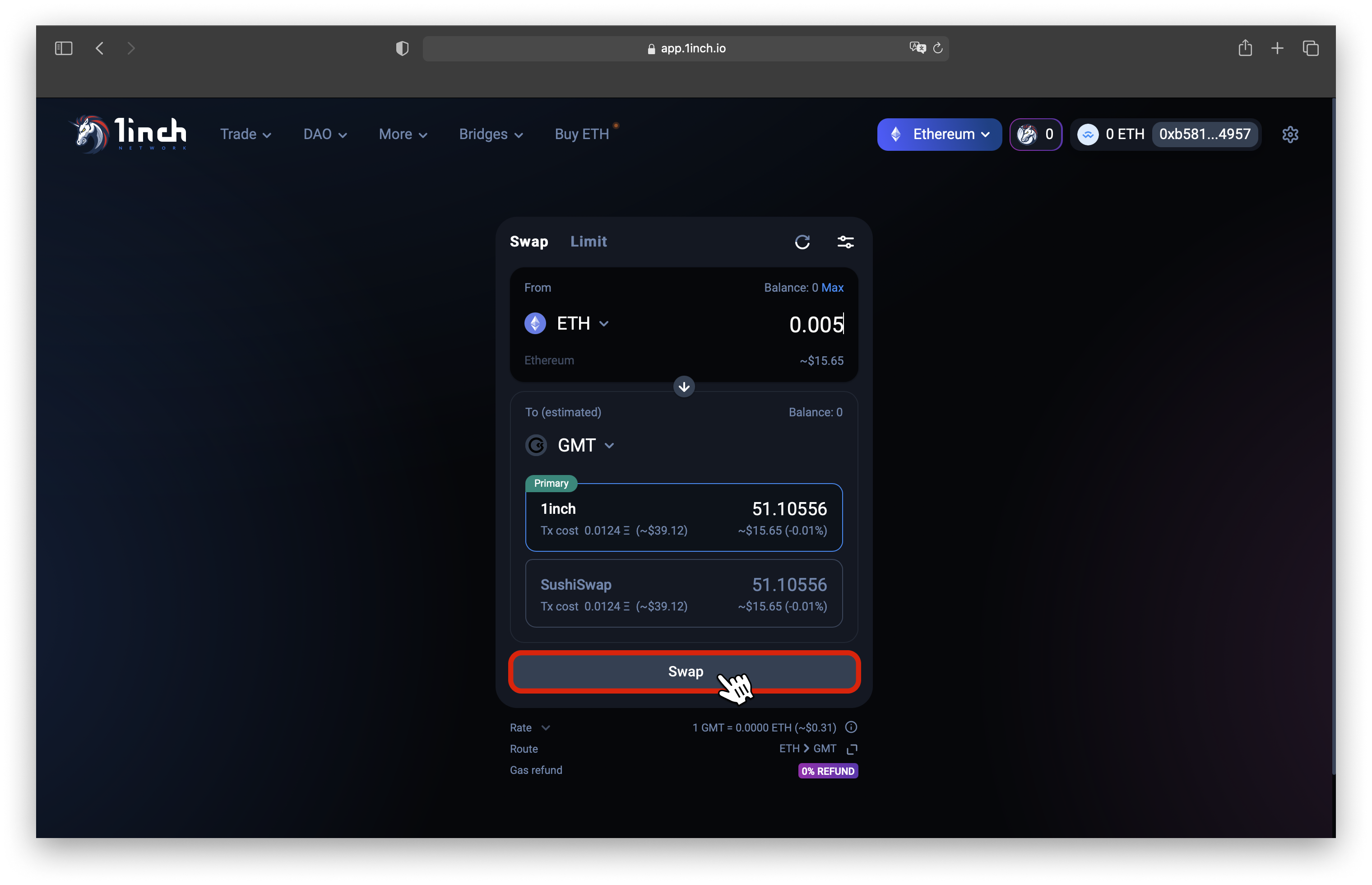The height and width of the screenshot is (885, 1372).
Task: Click the 0 ETH wallet balance
Action: pyautogui.click(x=1125, y=135)
